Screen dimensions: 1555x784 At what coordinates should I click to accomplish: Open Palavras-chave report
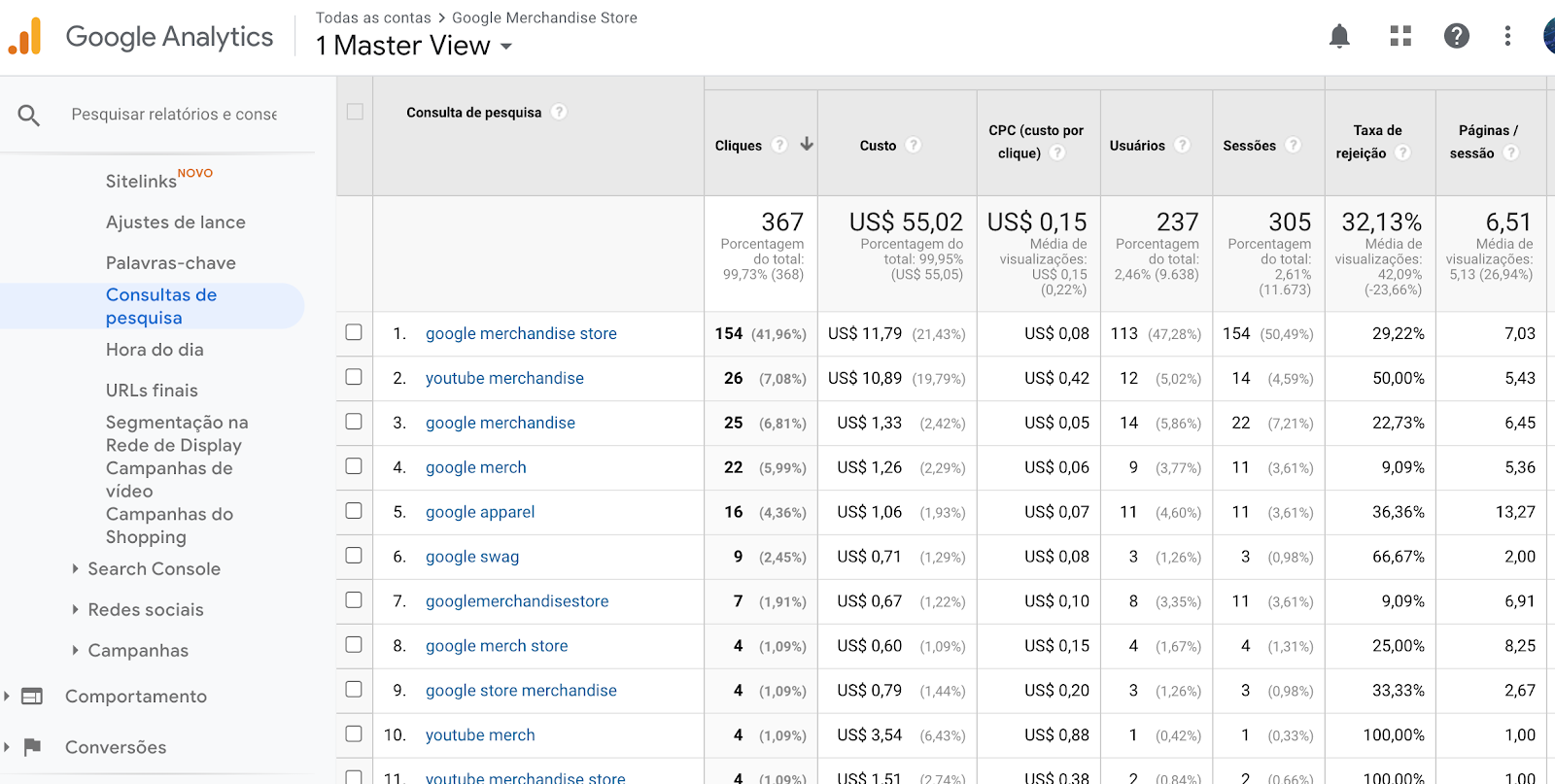coord(171,263)
